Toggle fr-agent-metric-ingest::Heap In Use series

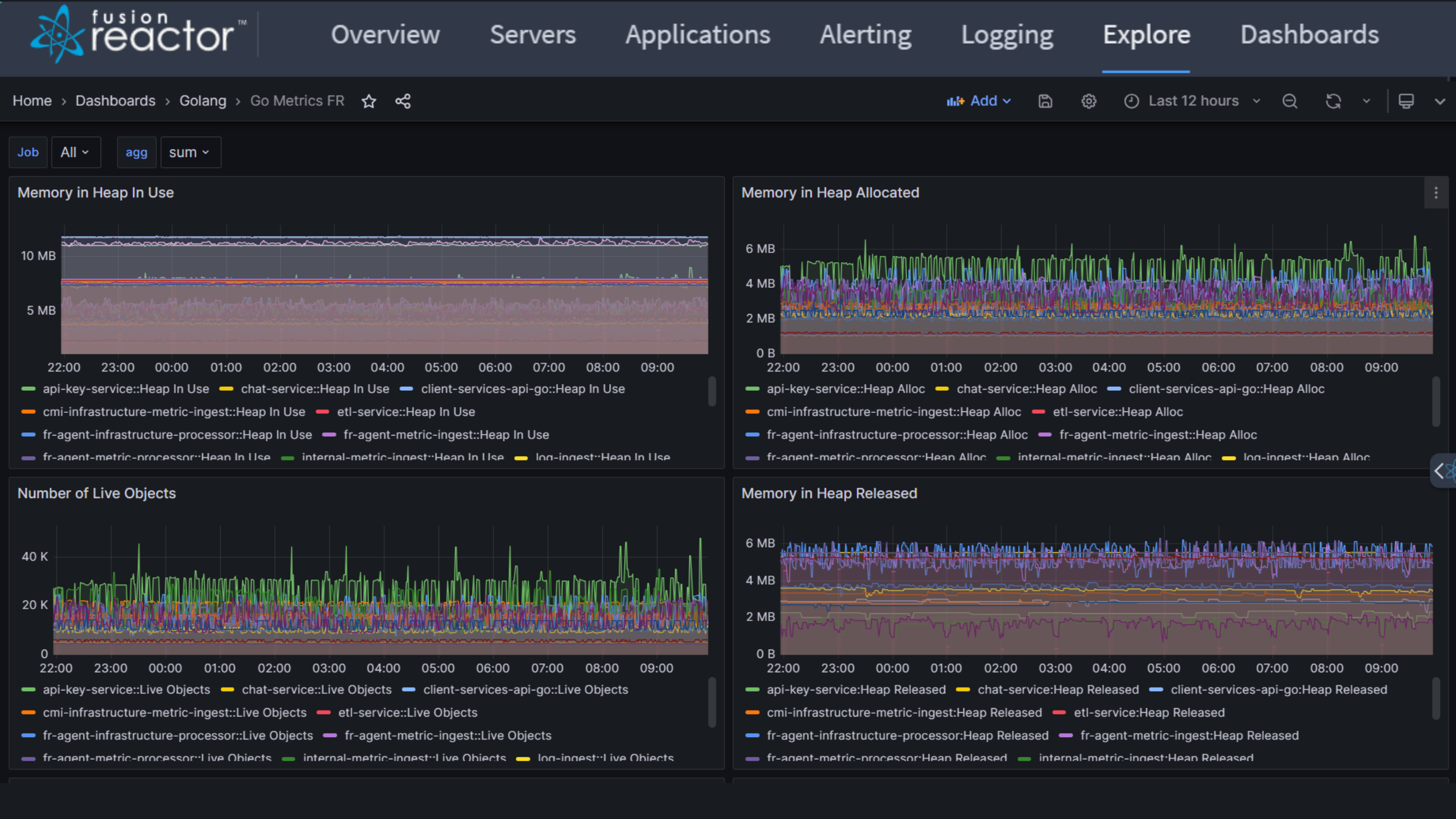click(x=446, y=435)
